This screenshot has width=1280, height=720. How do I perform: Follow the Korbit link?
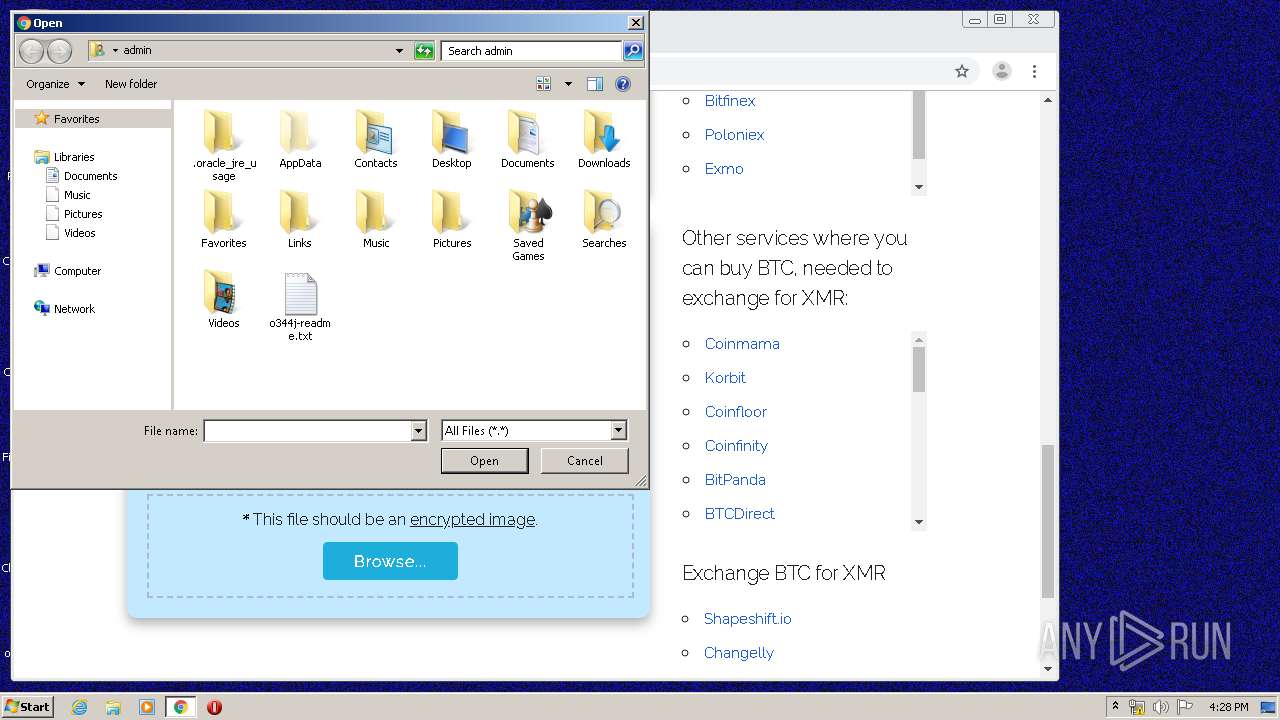point(725,378)
